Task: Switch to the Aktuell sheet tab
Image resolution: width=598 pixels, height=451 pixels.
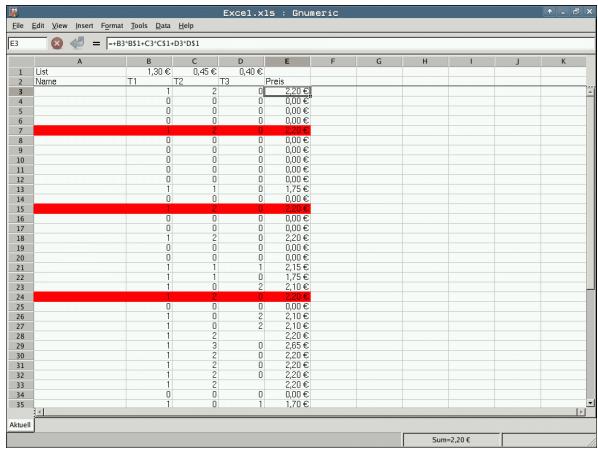Action: (20, 425)
